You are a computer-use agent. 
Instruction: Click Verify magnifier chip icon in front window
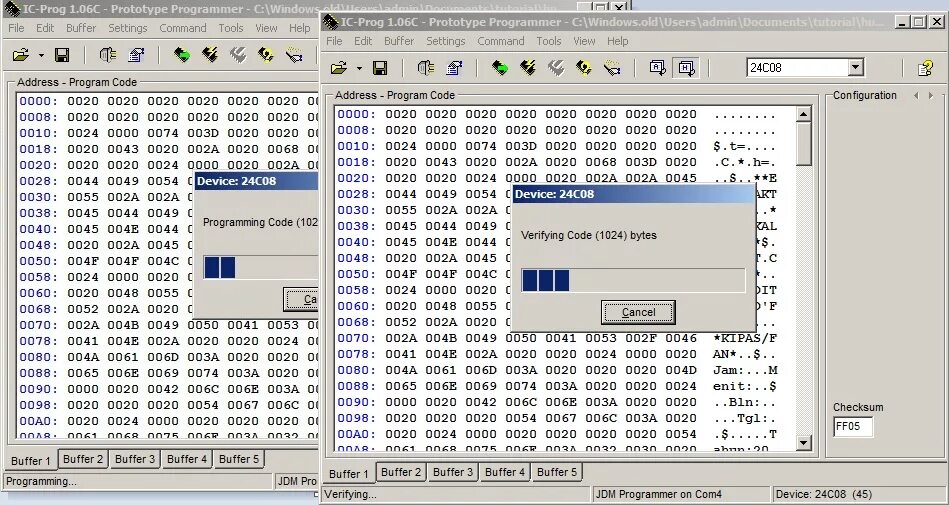click(x=584, y=68)
